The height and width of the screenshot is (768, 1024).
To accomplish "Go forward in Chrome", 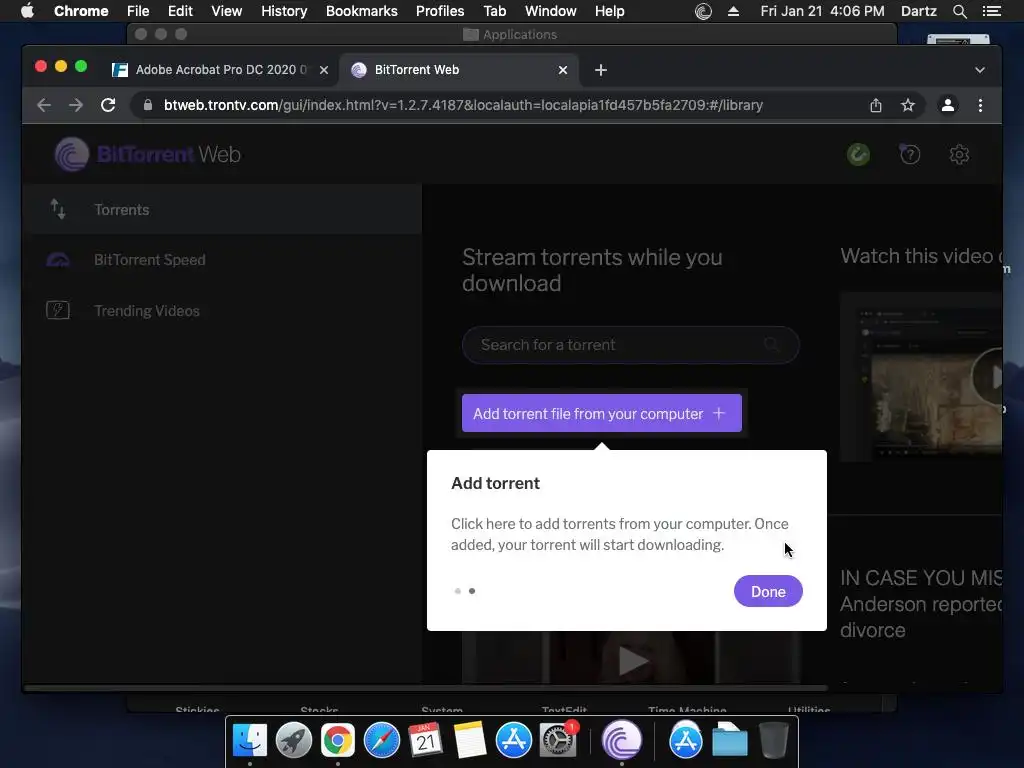I will [x=76, y=105].
